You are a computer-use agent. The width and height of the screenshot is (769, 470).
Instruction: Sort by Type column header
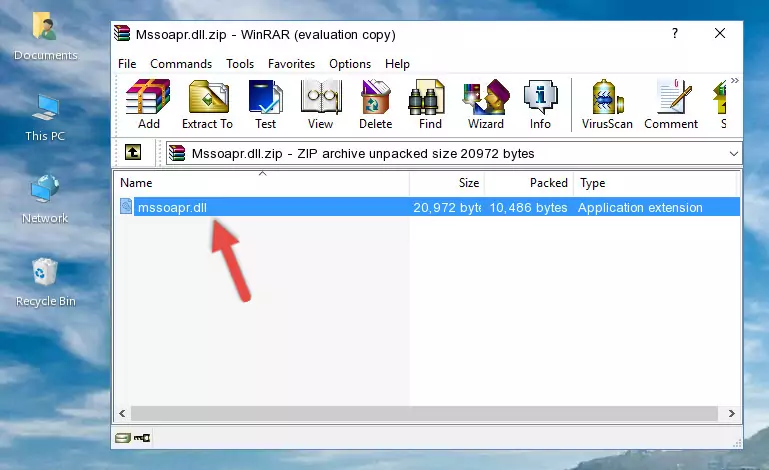click(x=655, y=183)
